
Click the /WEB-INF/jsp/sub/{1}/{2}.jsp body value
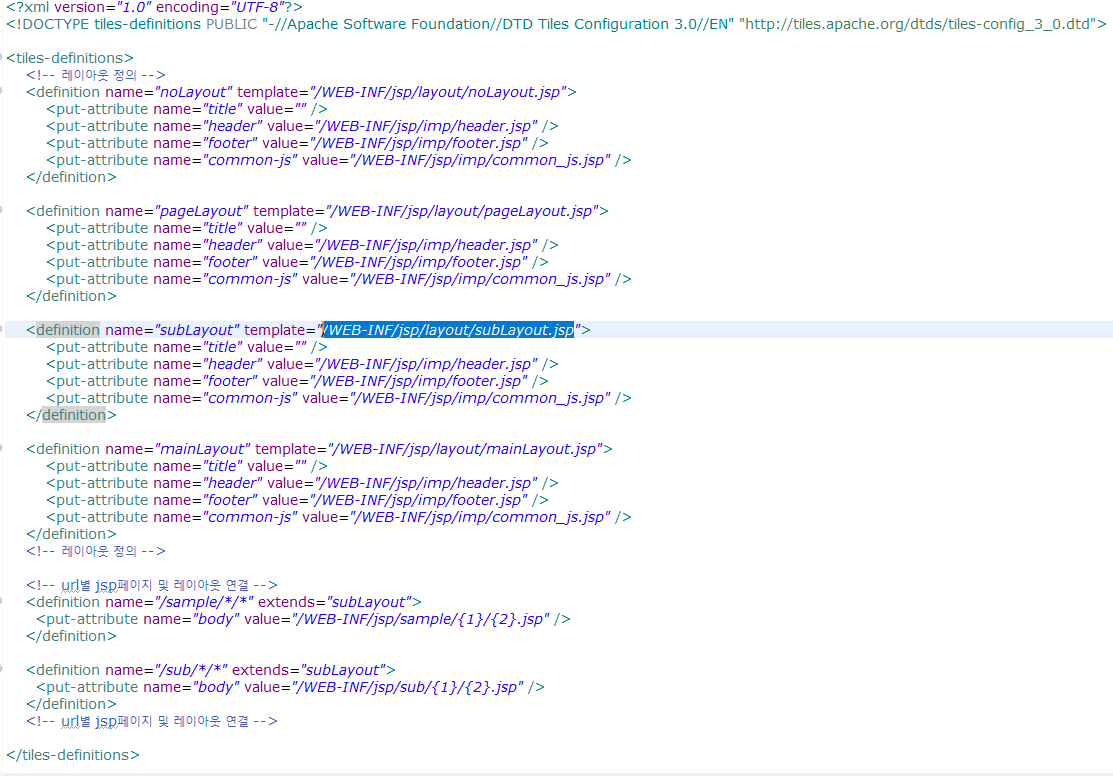click(x=408, y=688)
